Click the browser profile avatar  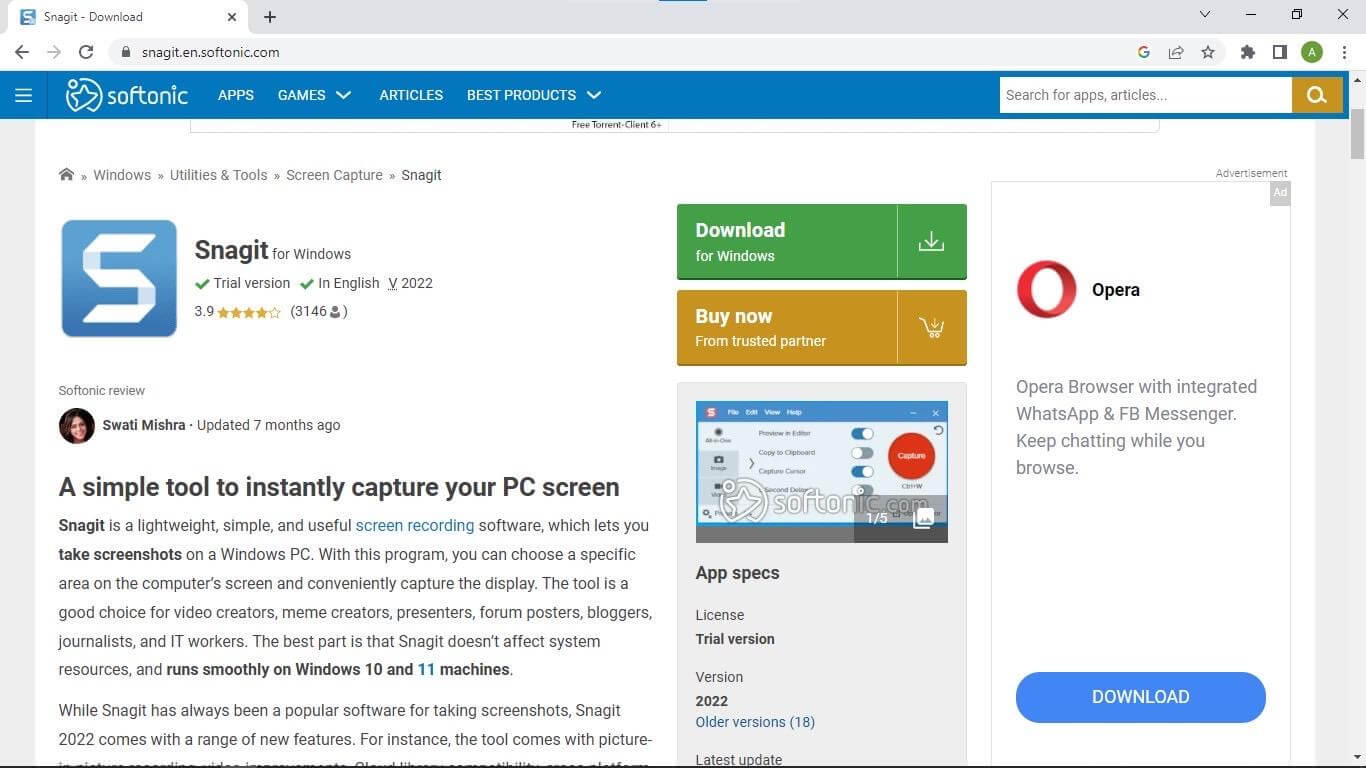click(x=1310, y=51)
